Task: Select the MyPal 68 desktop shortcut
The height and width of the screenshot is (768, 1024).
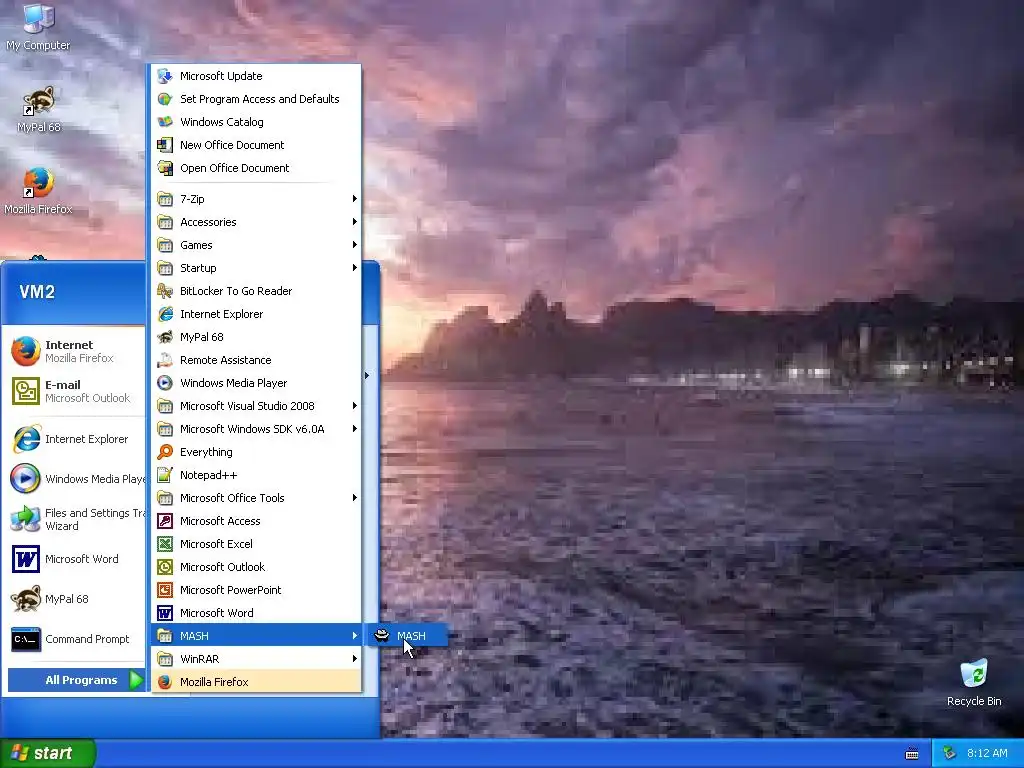Action: point(39,109)
